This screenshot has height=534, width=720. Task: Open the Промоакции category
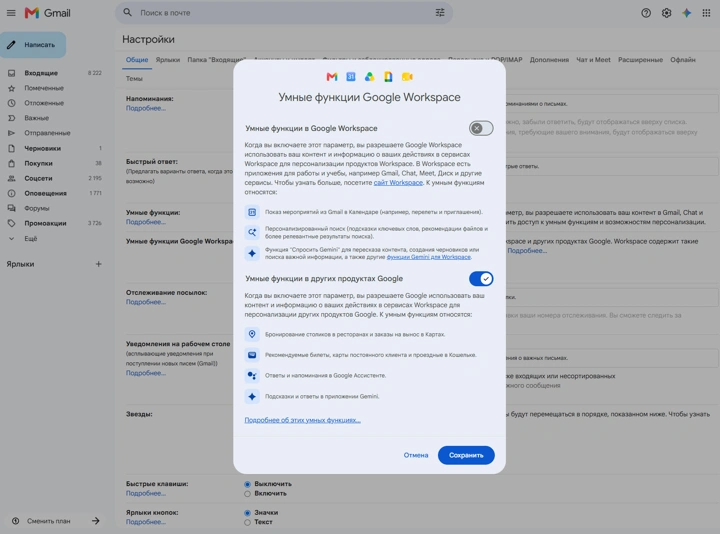click(55, 223)
